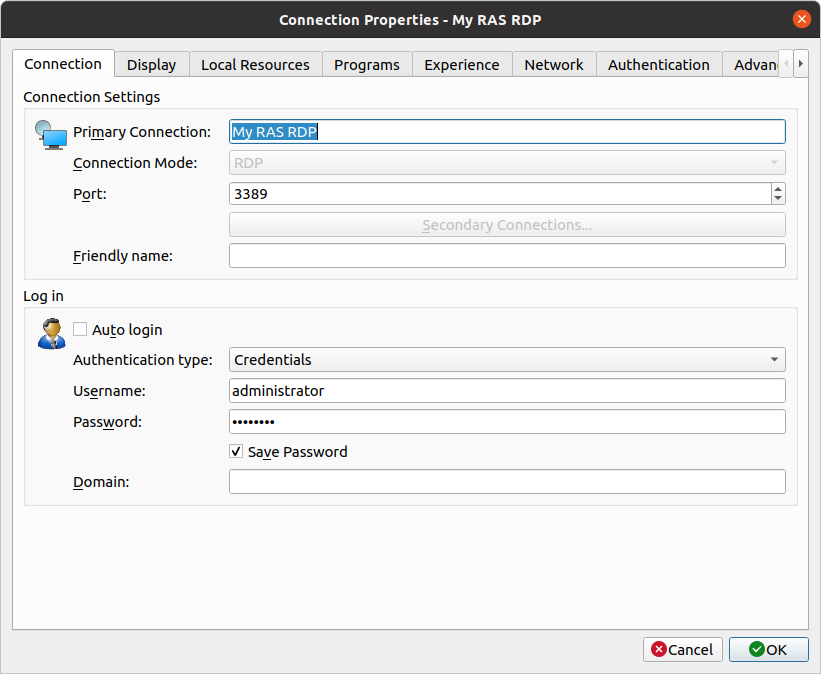Increase port number with up arrow
Screen dimensions: 821x674
[x=778, y=188]
